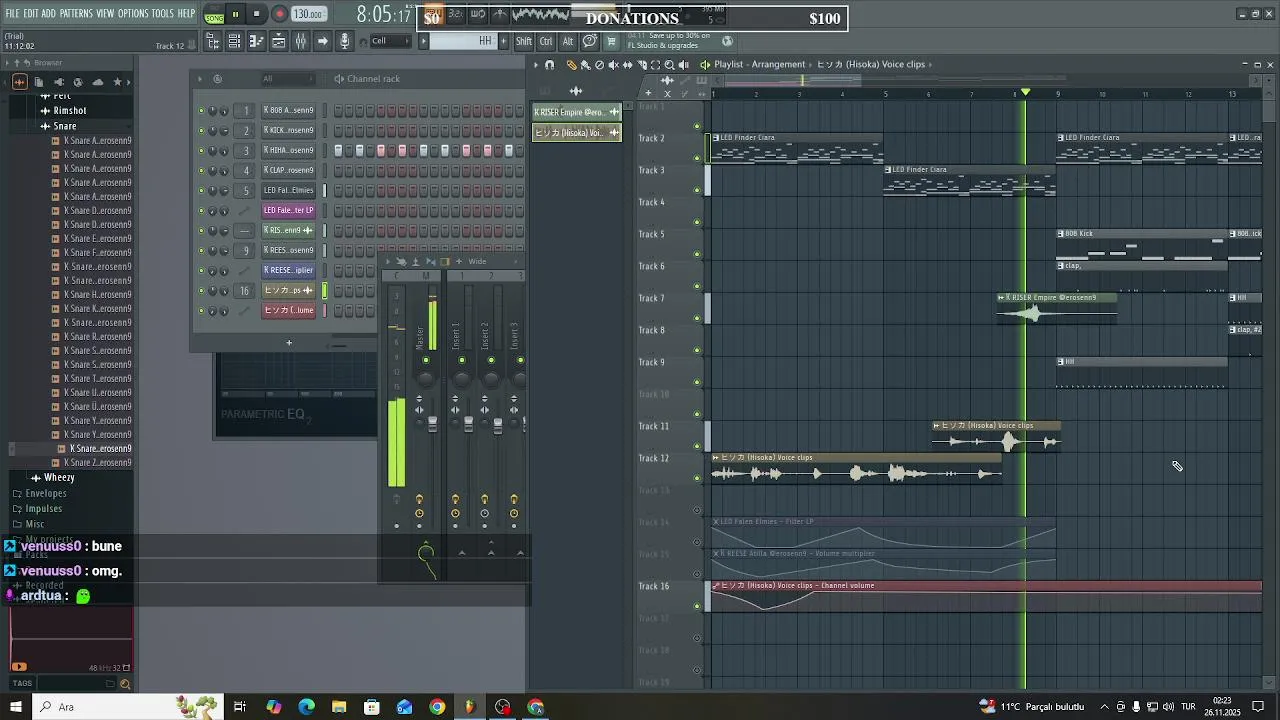Select the Playlist zoom magnifier tool
The image size is (1280, 720).
pyautogui.click(x=669, y=65)
